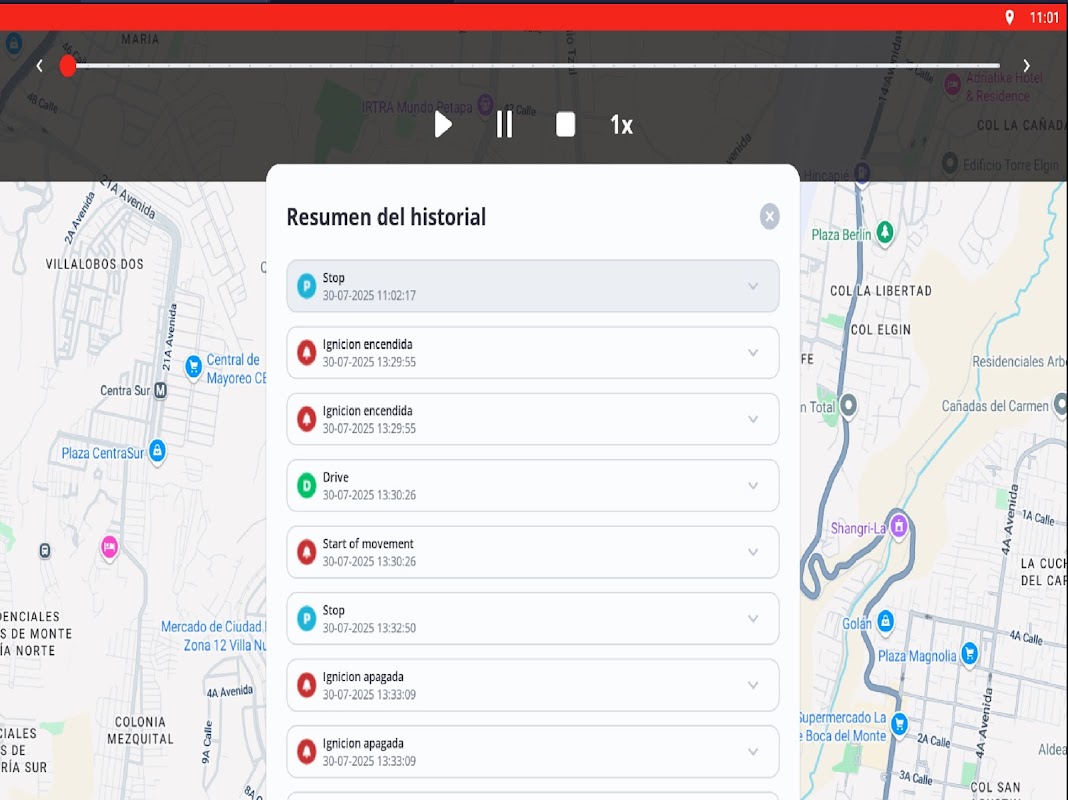Click the pink hotel marker on the map
1068x800 pixels.
click(109, 547)
